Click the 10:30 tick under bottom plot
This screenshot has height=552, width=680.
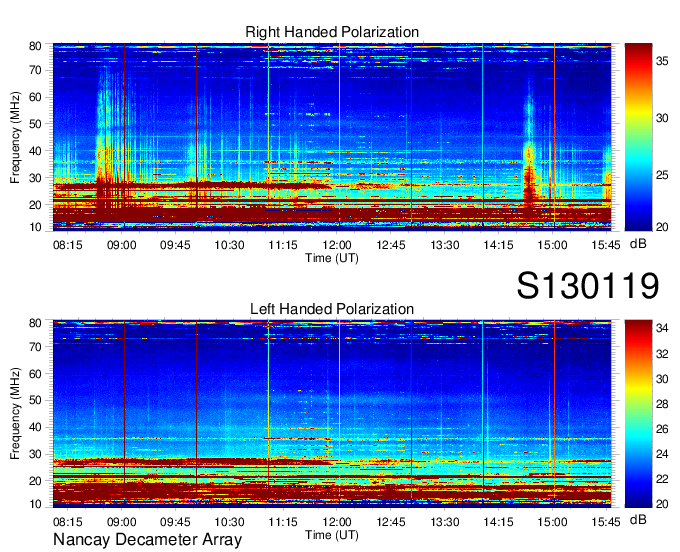click(x=229, y=522)
